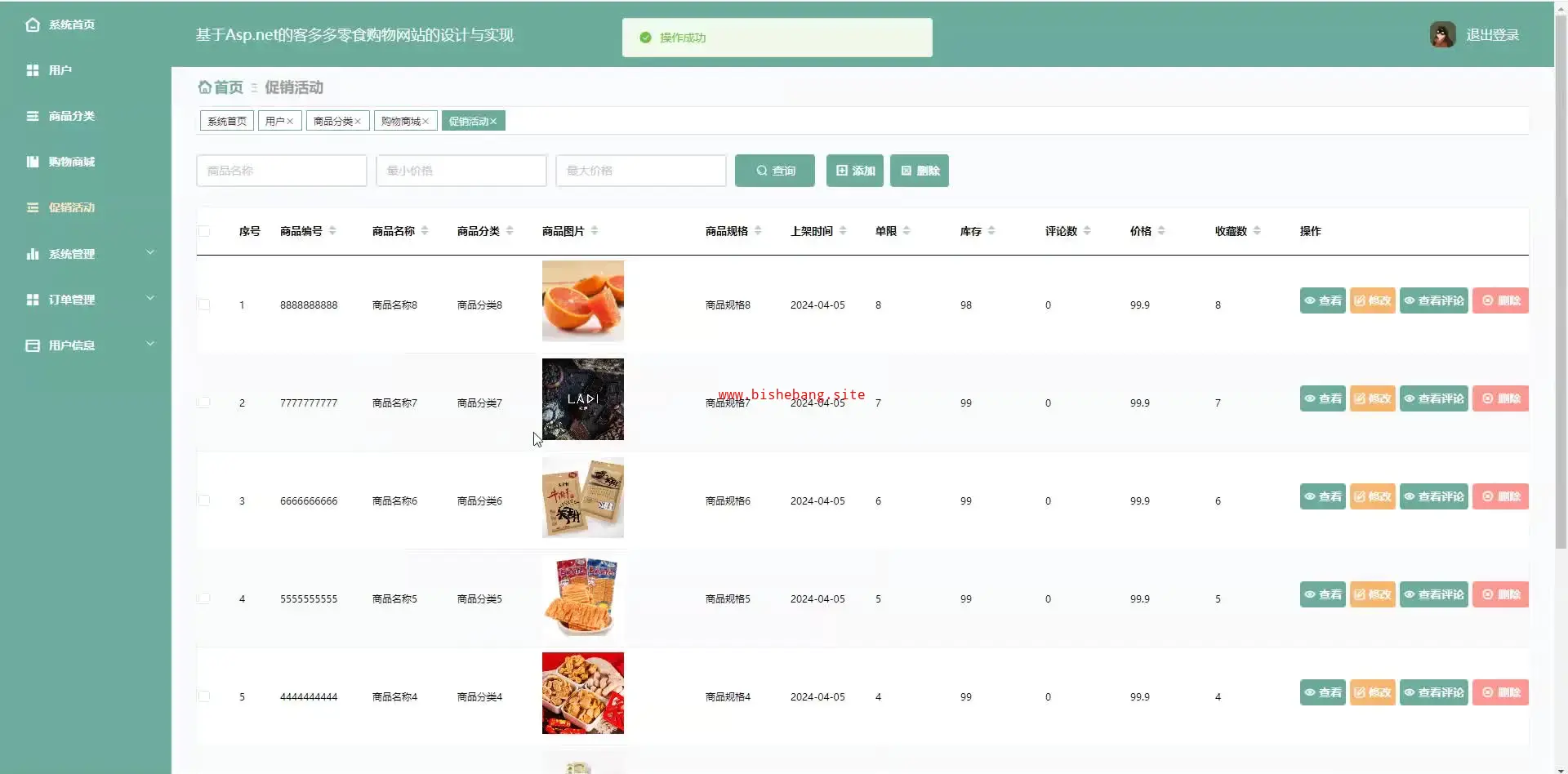Open the LADI image for 商品名称7
This screenshot has height=774, width=1568.
(583, 399)
